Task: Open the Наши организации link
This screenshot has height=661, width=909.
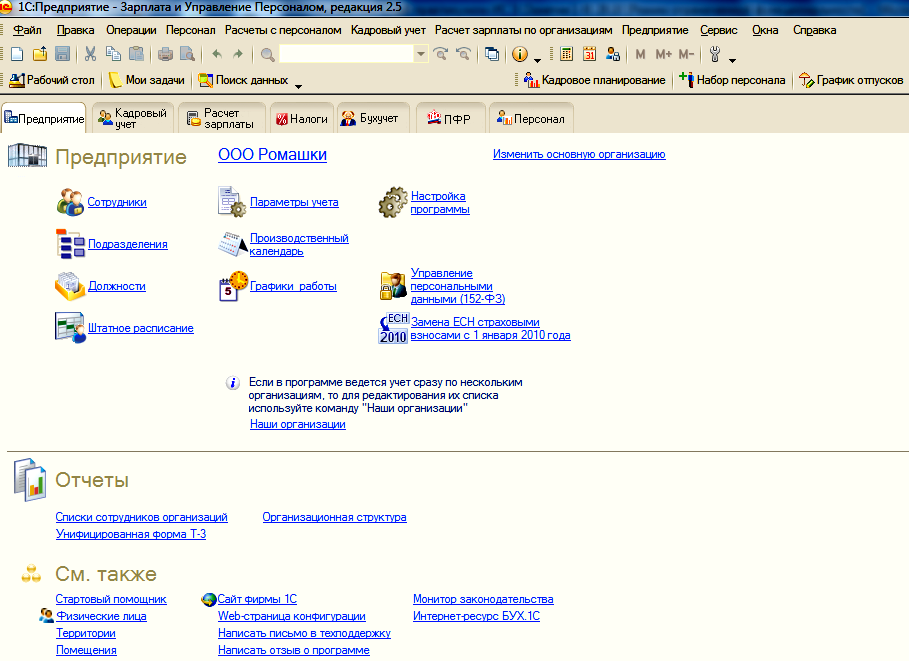Action: click(x=297, y=424)
